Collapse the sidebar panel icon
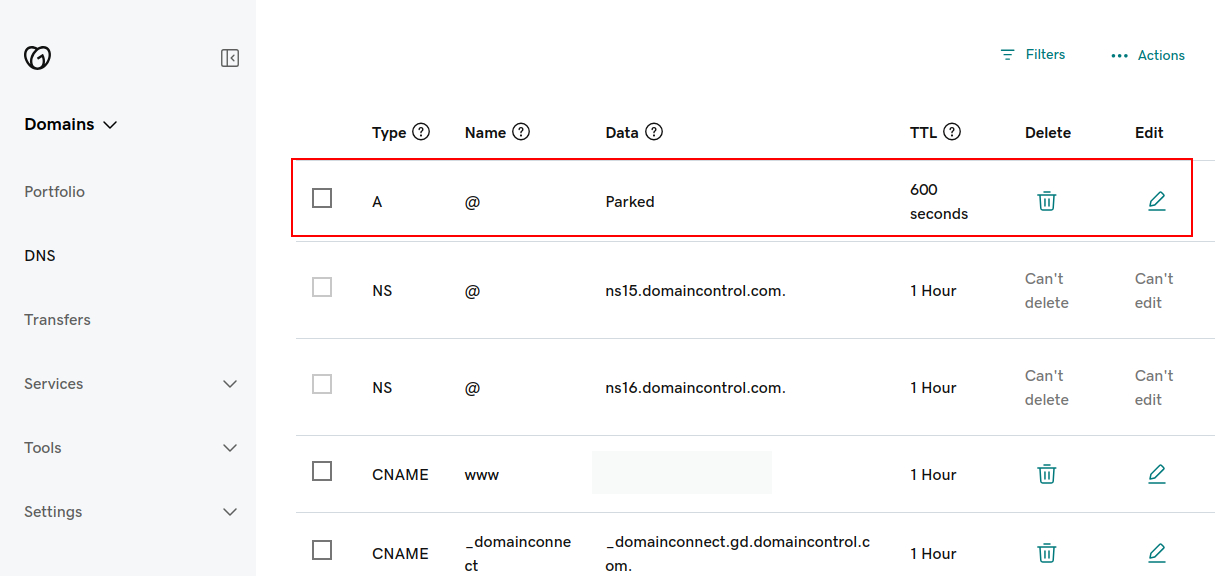 [230, 58]
